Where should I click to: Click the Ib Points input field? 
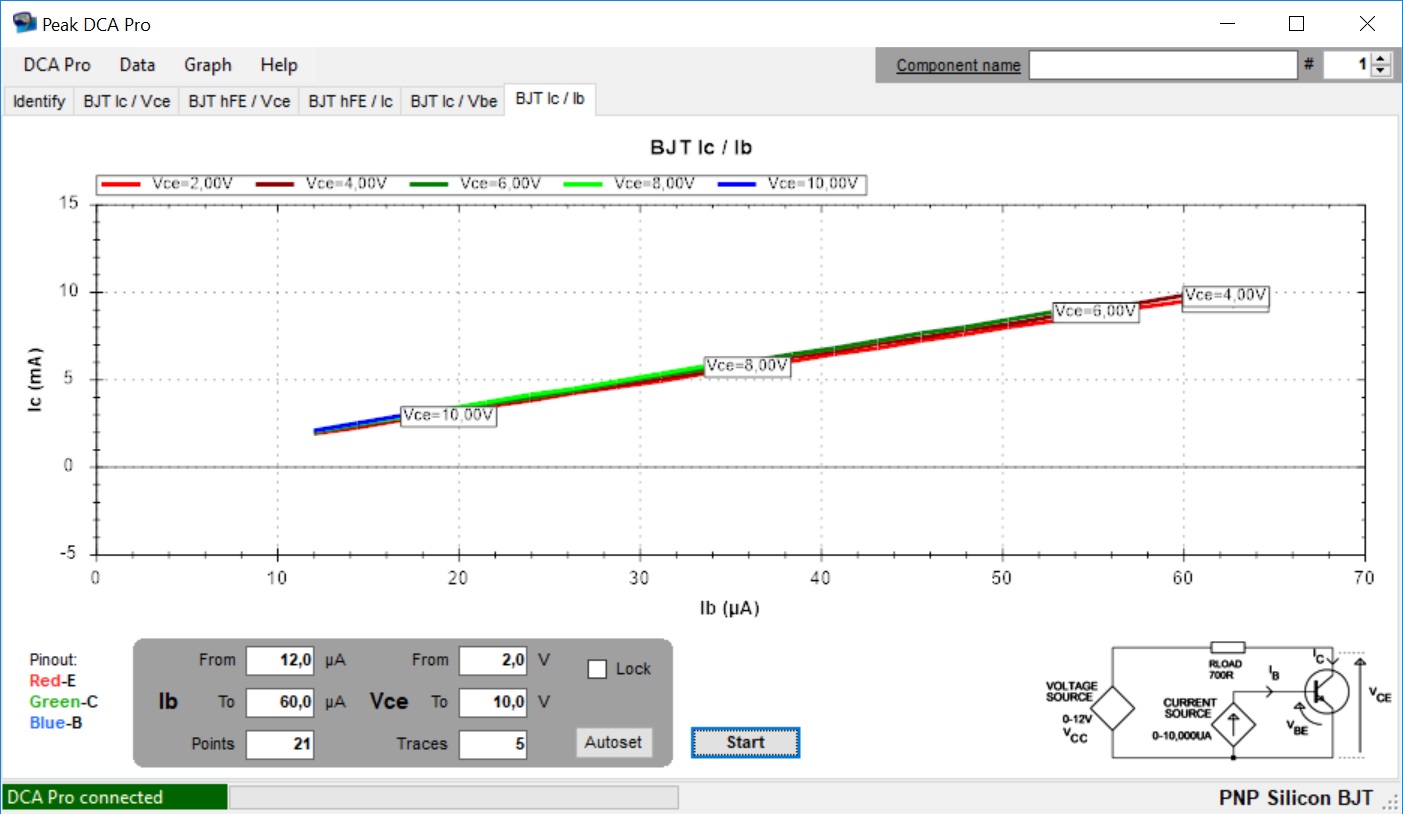280,744
